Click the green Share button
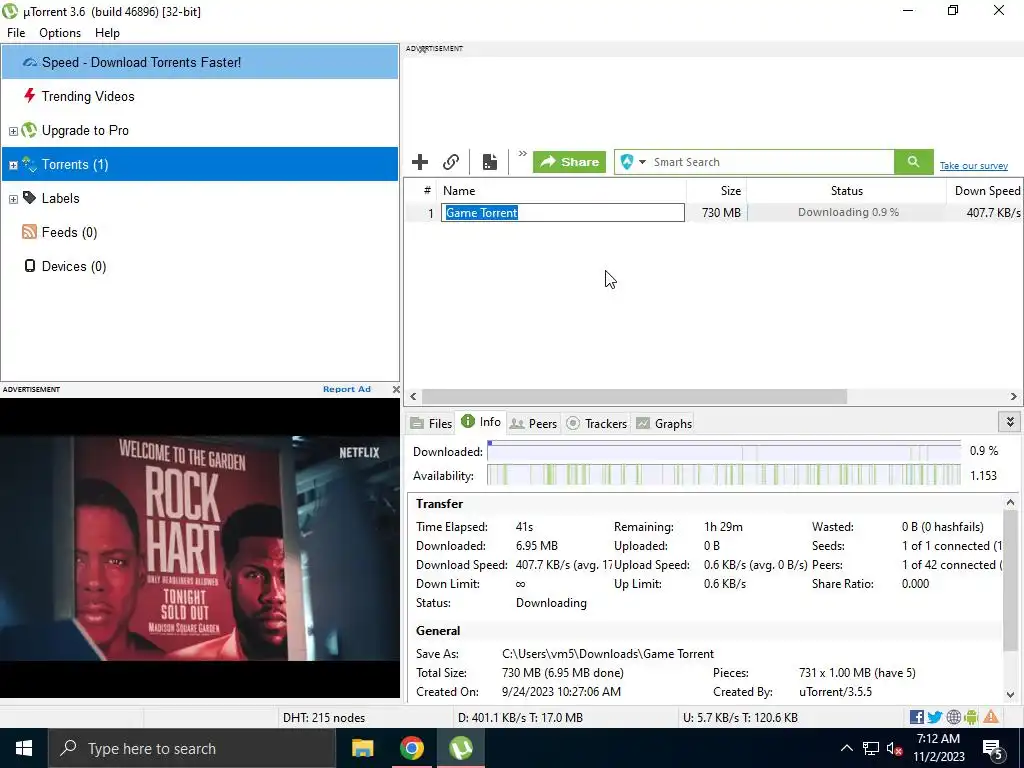The image size is (1024, 768). [x=569, y=162]
